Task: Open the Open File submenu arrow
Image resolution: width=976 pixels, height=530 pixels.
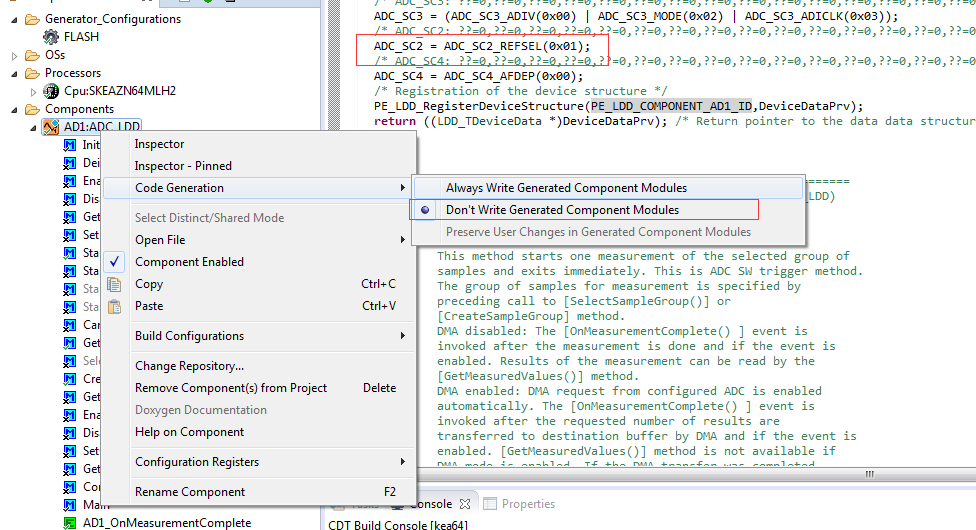Action: (x=403, y=240)
